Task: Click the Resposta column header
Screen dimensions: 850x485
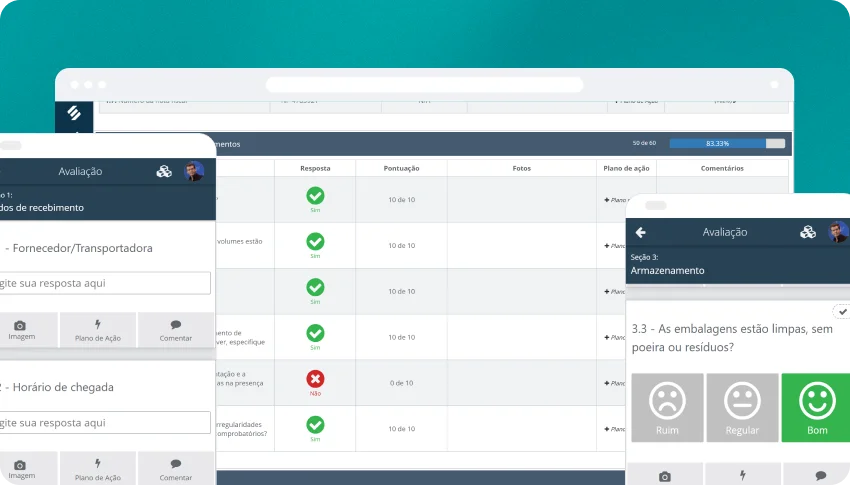Action: click(315, 168)
